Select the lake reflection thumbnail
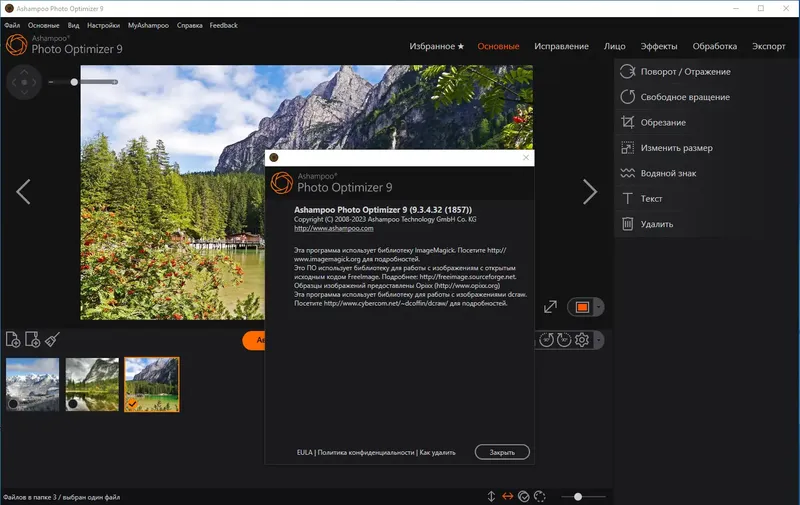The height and width of the screenshot is (505, 800). click(92, 385)
